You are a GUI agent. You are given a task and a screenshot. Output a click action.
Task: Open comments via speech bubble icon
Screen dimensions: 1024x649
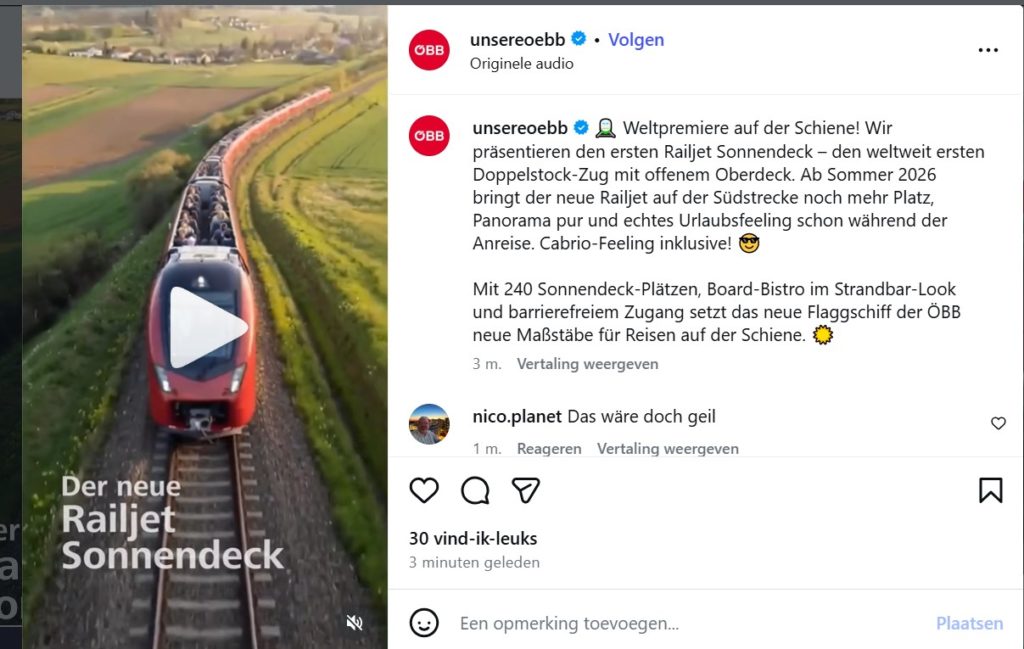point(475,490)
